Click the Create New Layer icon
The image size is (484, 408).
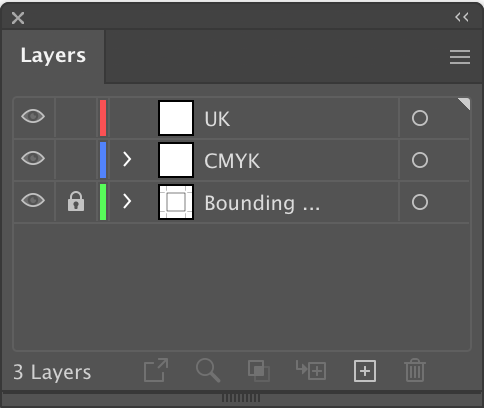[365, 371]
